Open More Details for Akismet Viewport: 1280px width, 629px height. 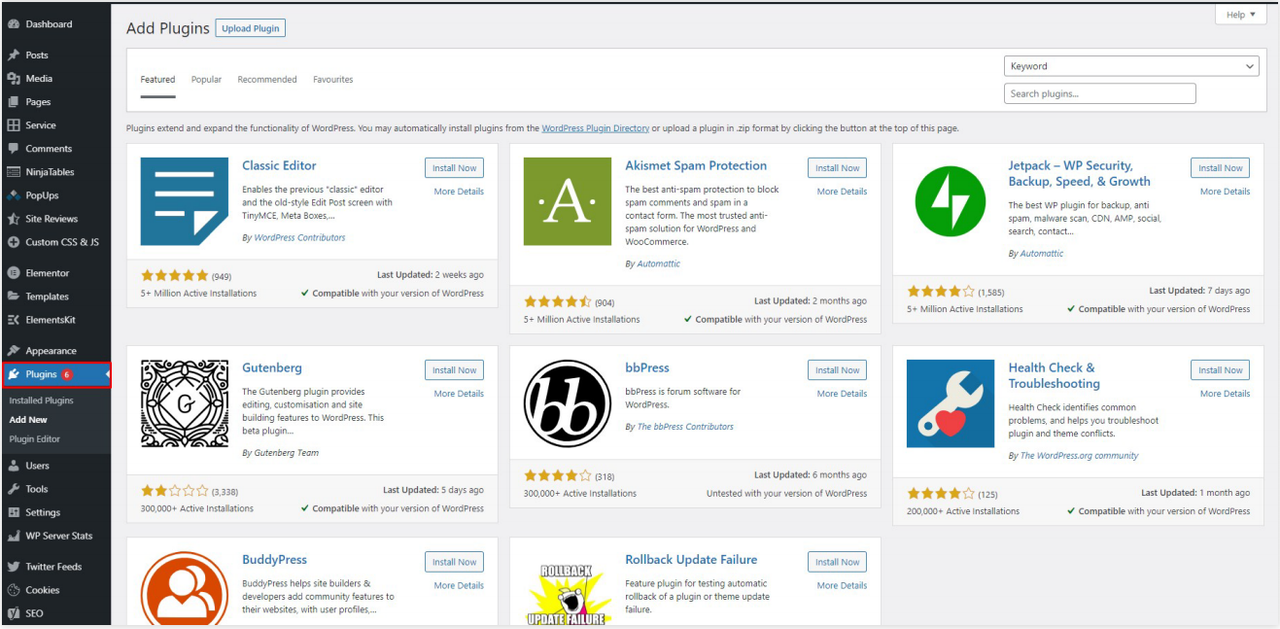point(842,192)
